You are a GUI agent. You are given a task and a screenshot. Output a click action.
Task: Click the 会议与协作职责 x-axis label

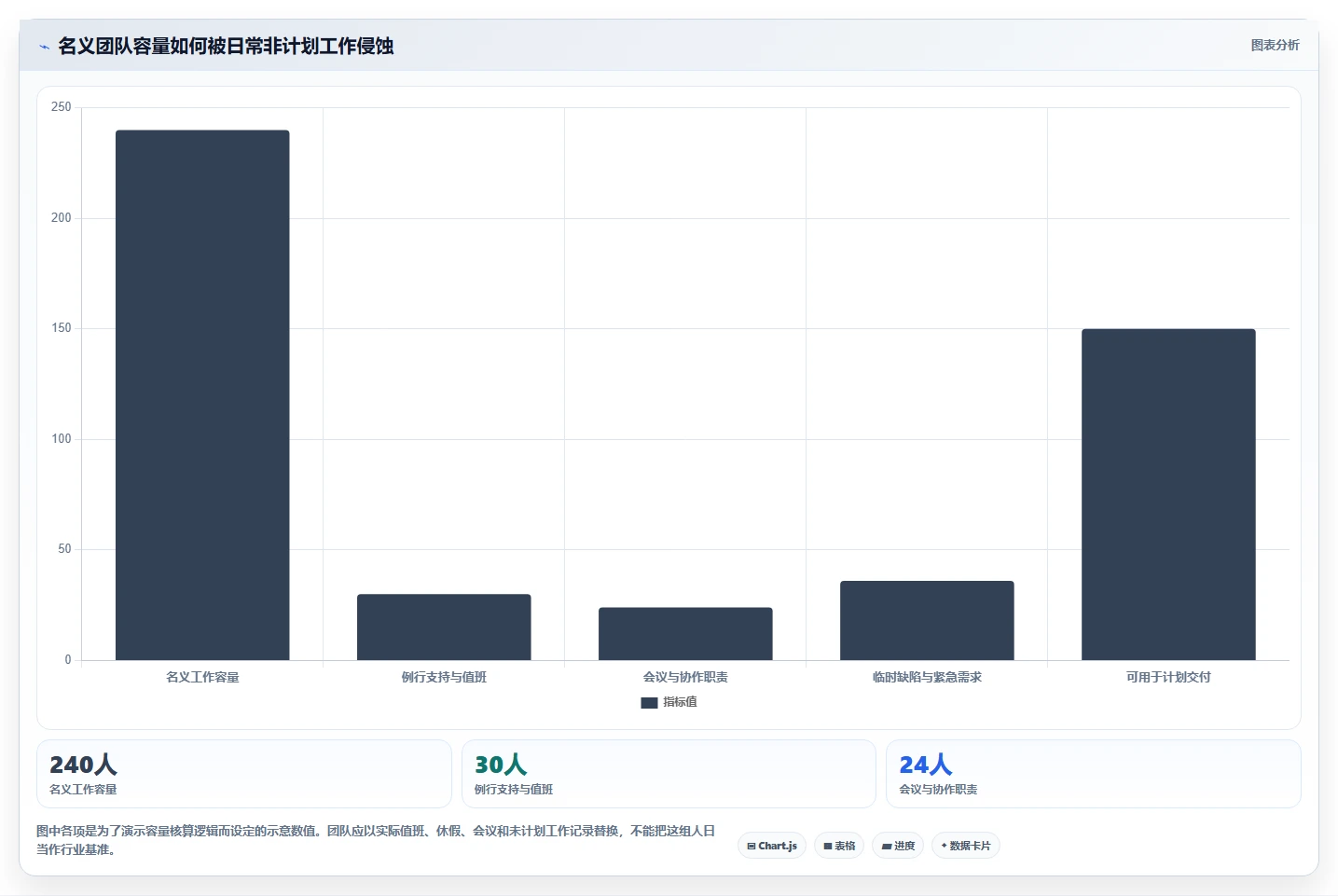point(685,677)
